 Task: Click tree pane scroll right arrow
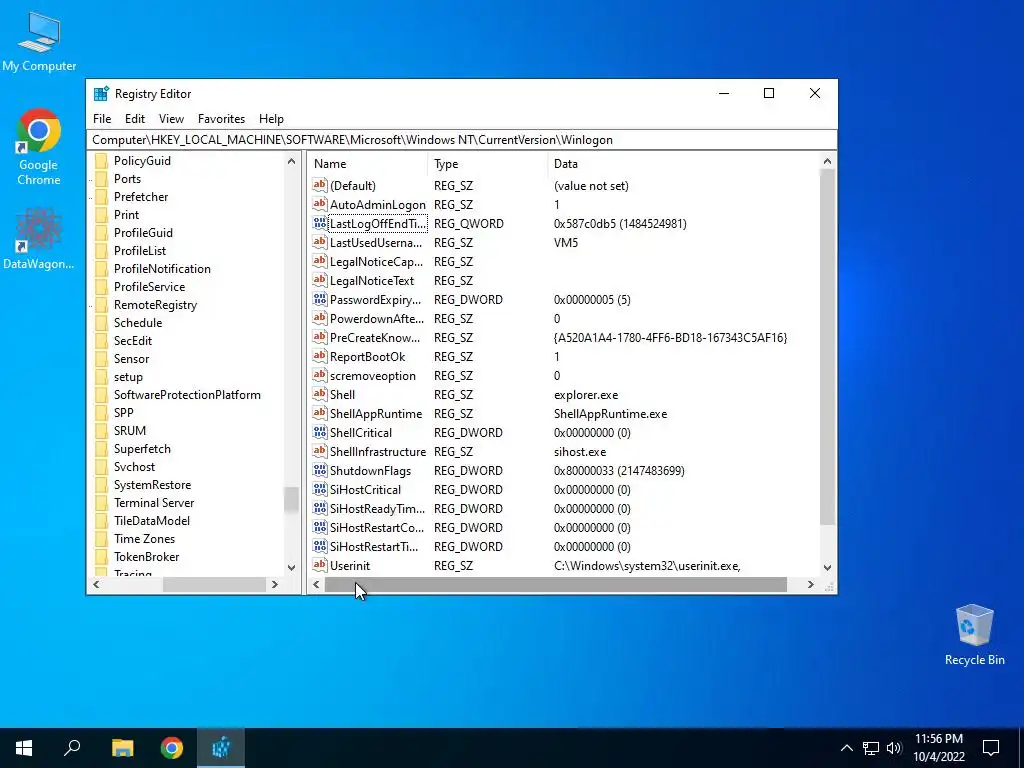(275, 584)
